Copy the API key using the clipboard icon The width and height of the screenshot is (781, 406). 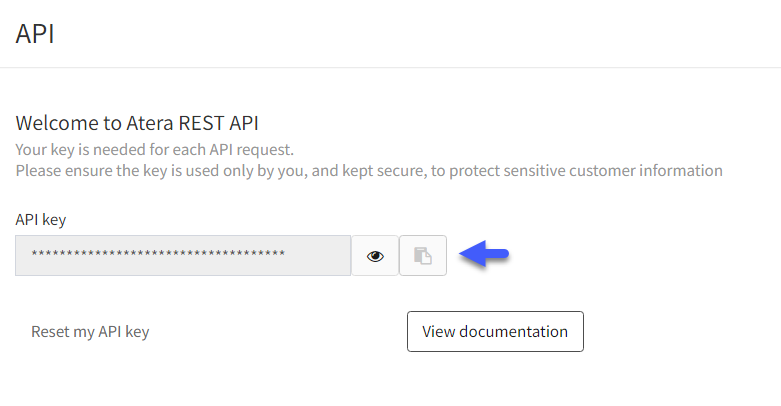click(x=423, y=256)
